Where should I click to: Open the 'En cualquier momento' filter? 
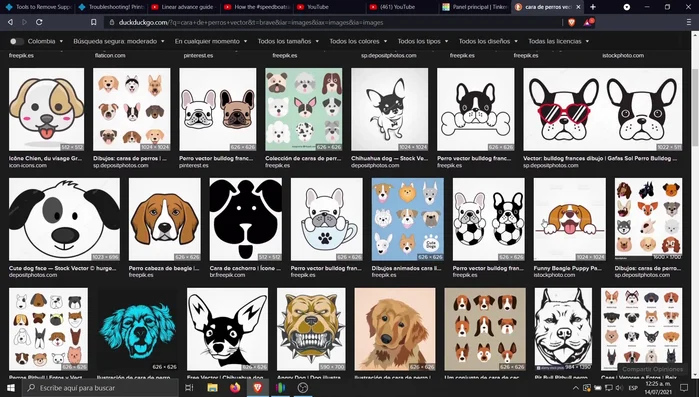211,41
